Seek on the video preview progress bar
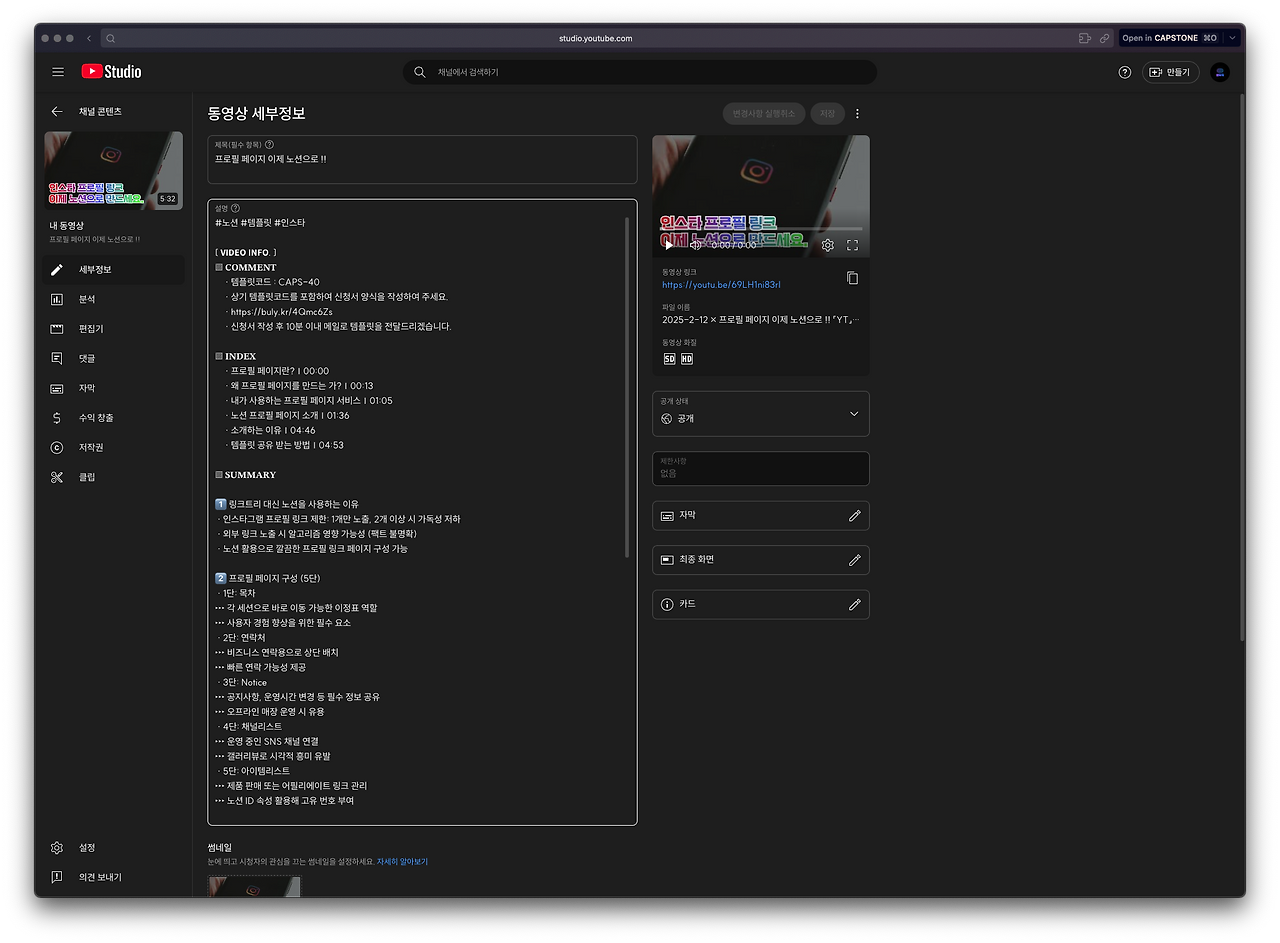 coord(760,230)
